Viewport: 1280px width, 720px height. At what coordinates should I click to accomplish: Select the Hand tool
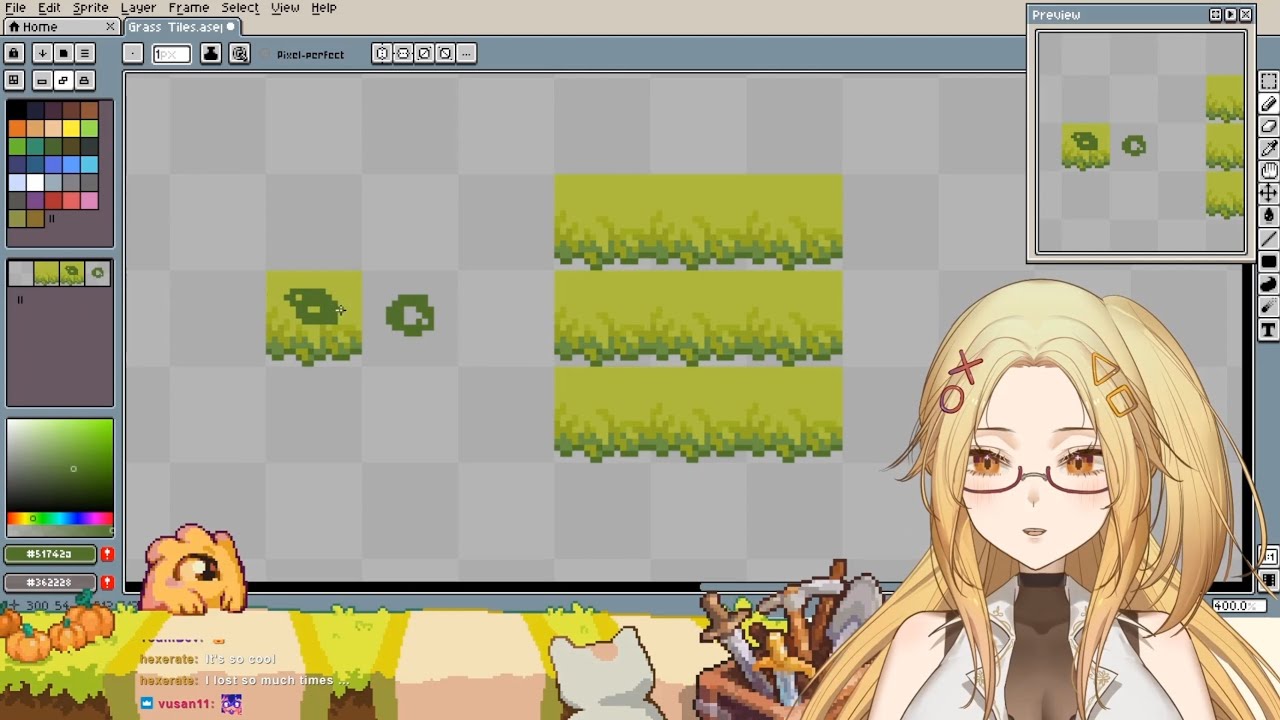1268,170
